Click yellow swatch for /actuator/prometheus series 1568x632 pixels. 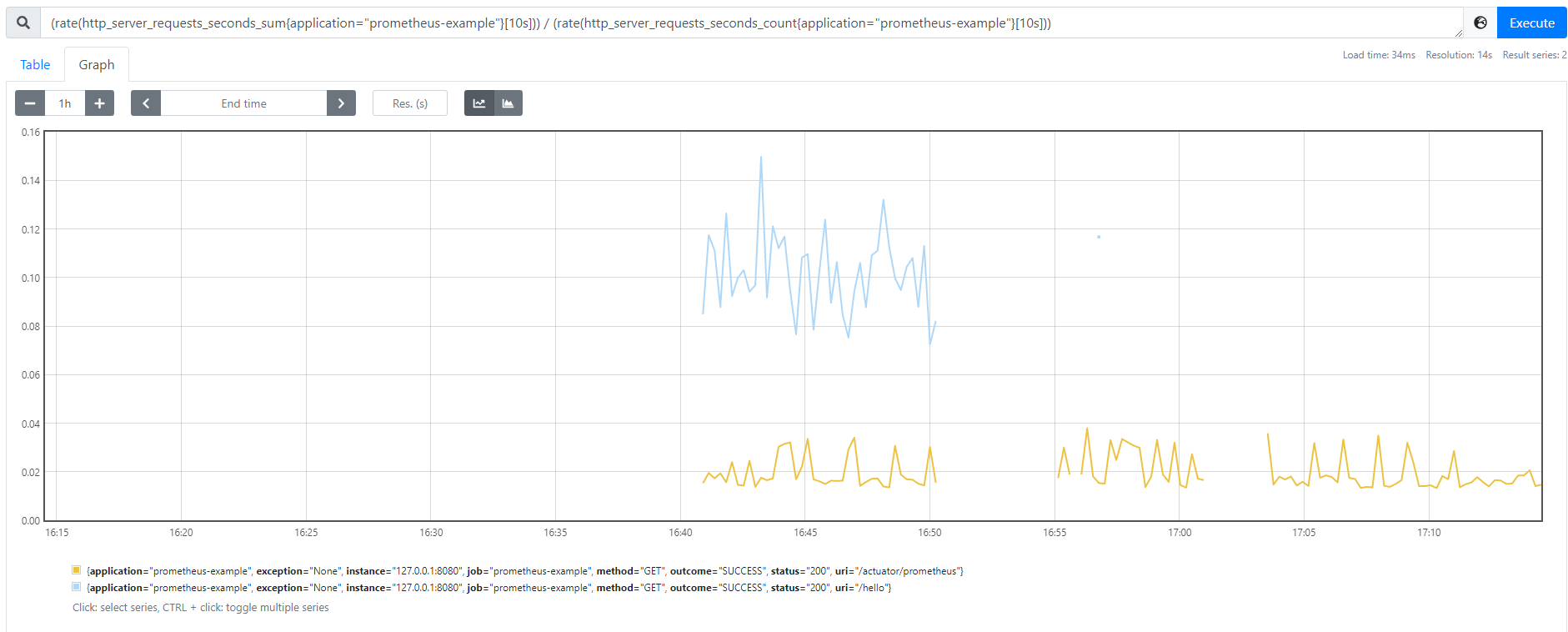(77, 570)
